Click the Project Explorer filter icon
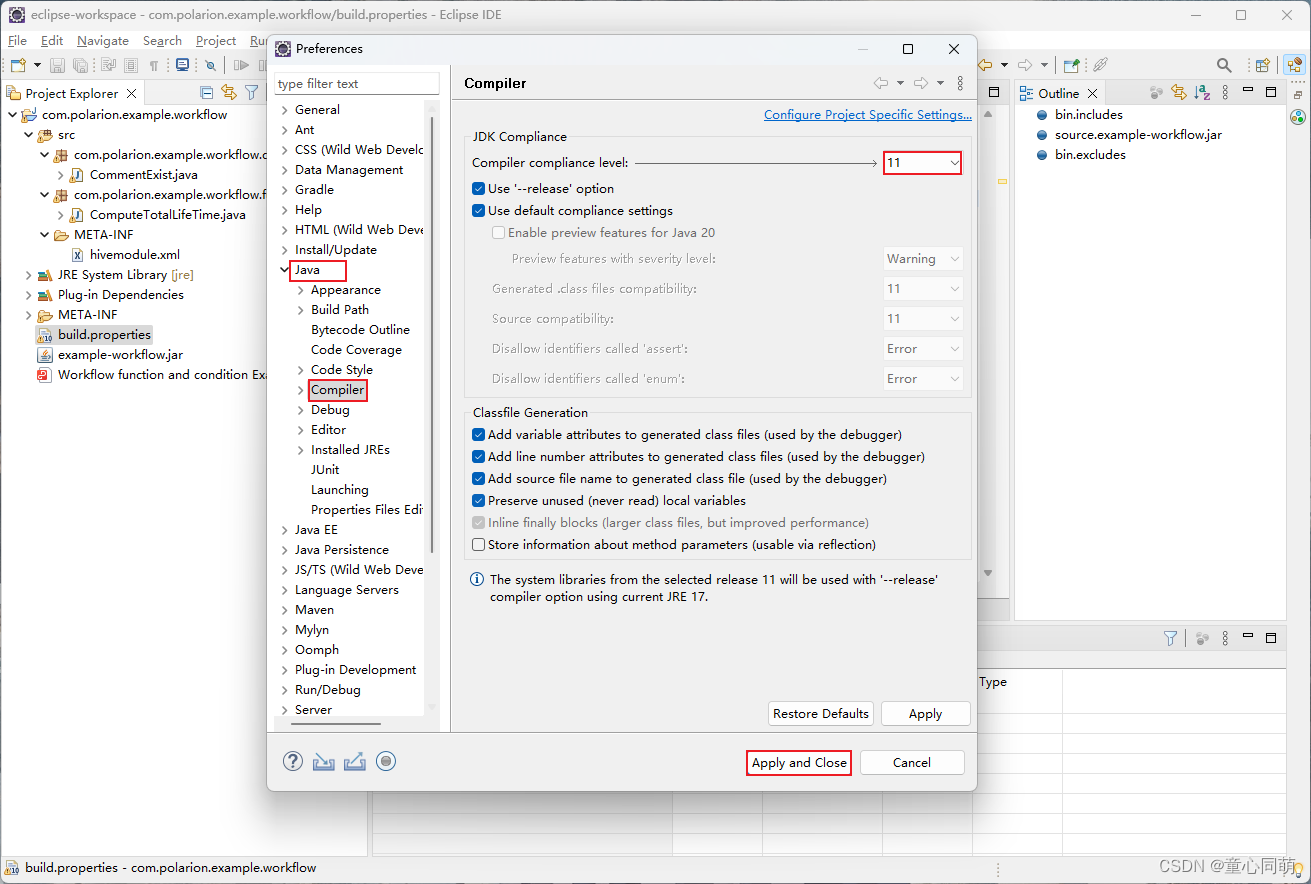Screen dimensions: 1311x884 [x=251, y=92]
